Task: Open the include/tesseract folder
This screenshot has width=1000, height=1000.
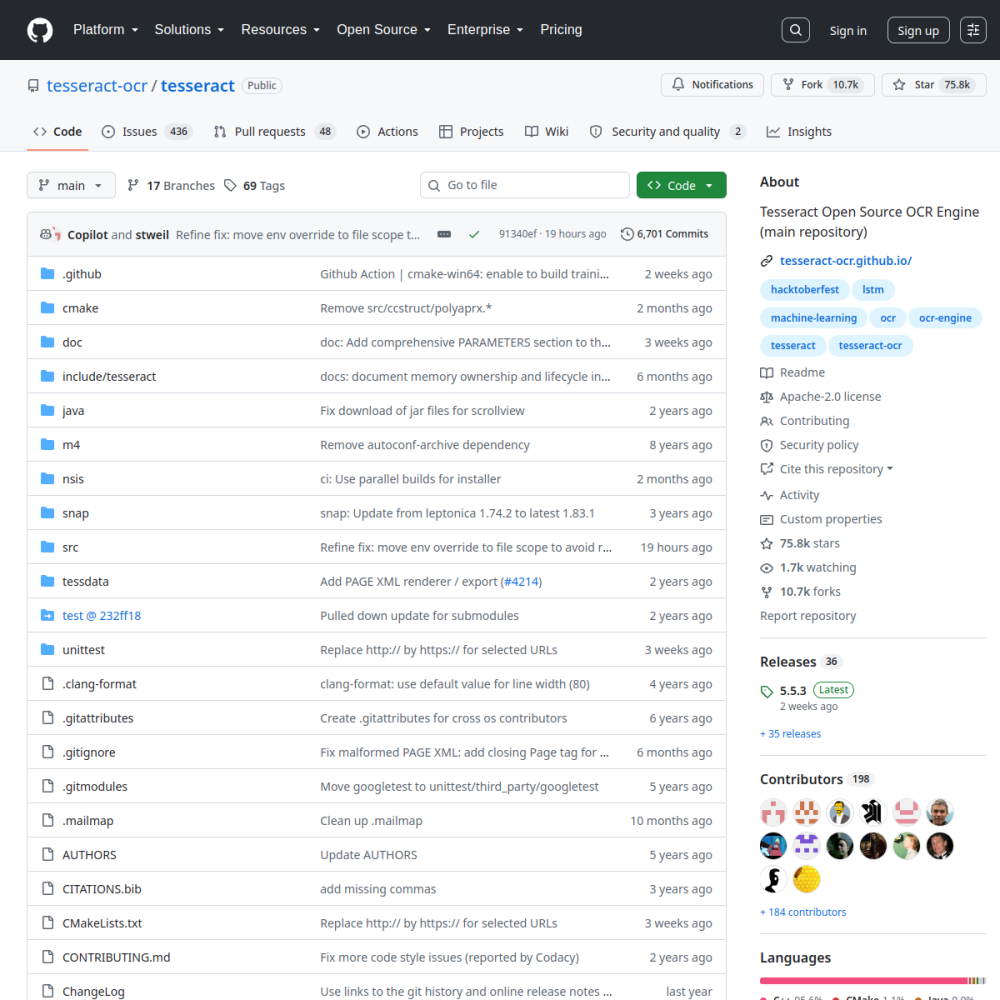Action: pos(109,377)
